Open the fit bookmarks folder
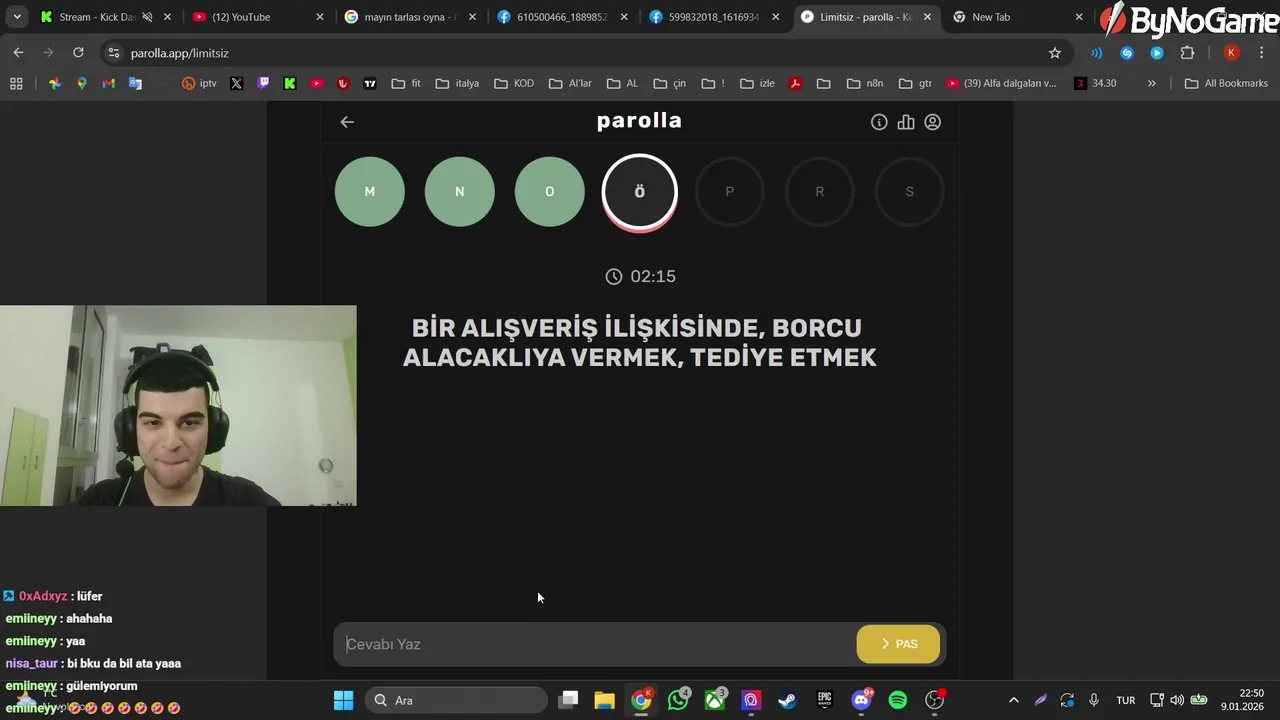The width and height of the screenshot is (1280, 720). tap(406, 84)
